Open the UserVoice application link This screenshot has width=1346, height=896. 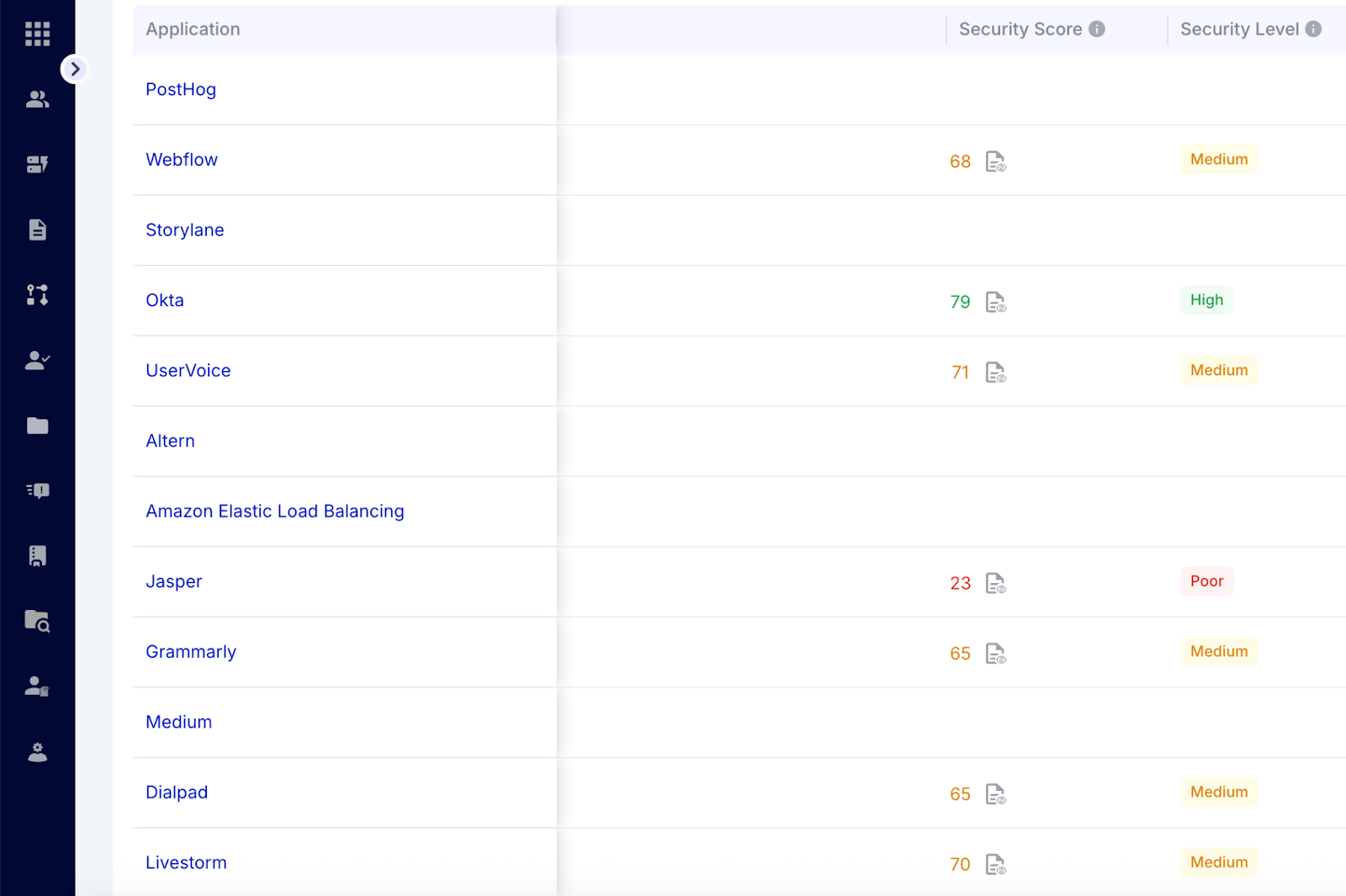[188, 371]
